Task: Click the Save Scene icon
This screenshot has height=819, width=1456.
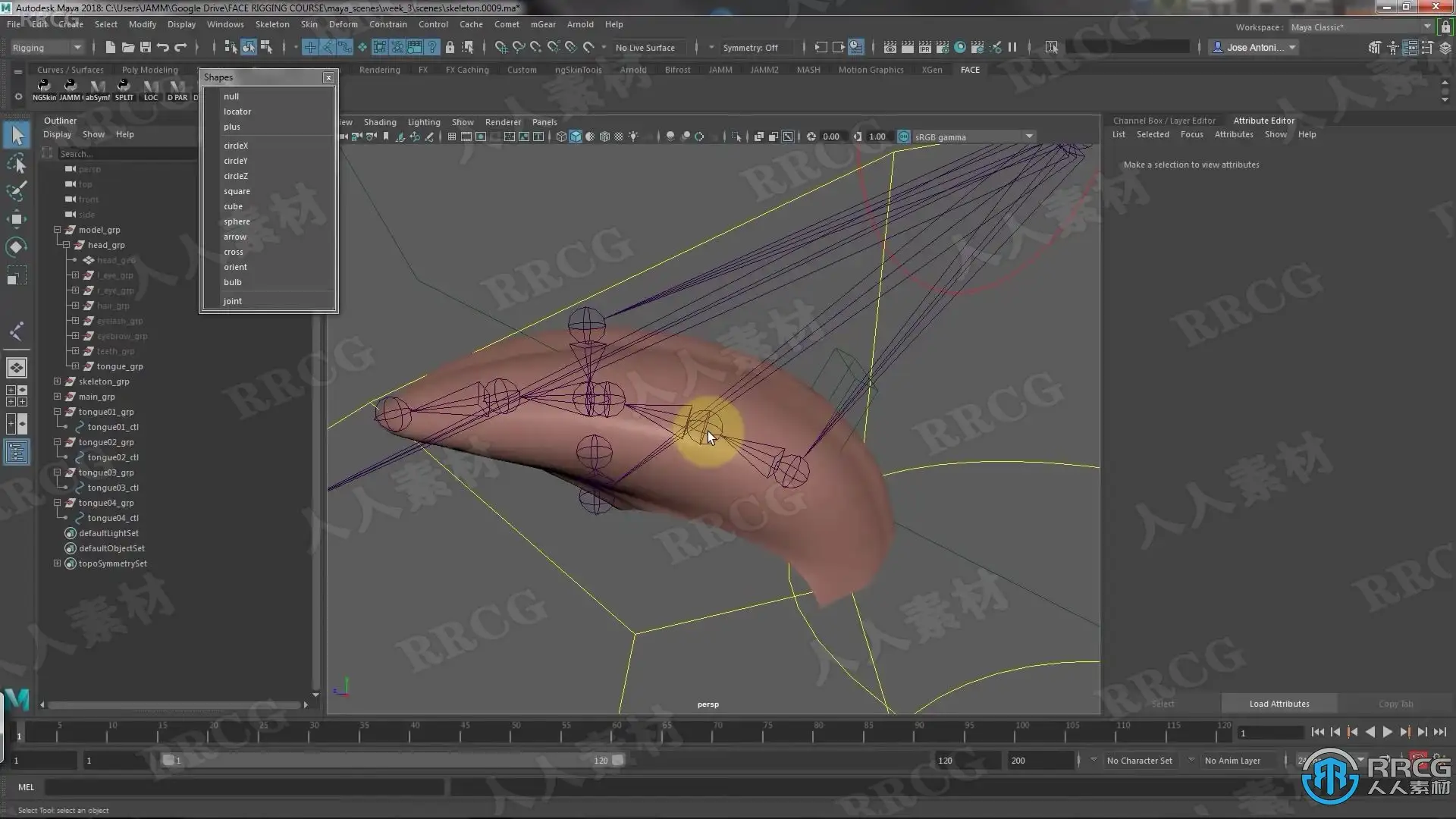Action: (x=146, y=47)
